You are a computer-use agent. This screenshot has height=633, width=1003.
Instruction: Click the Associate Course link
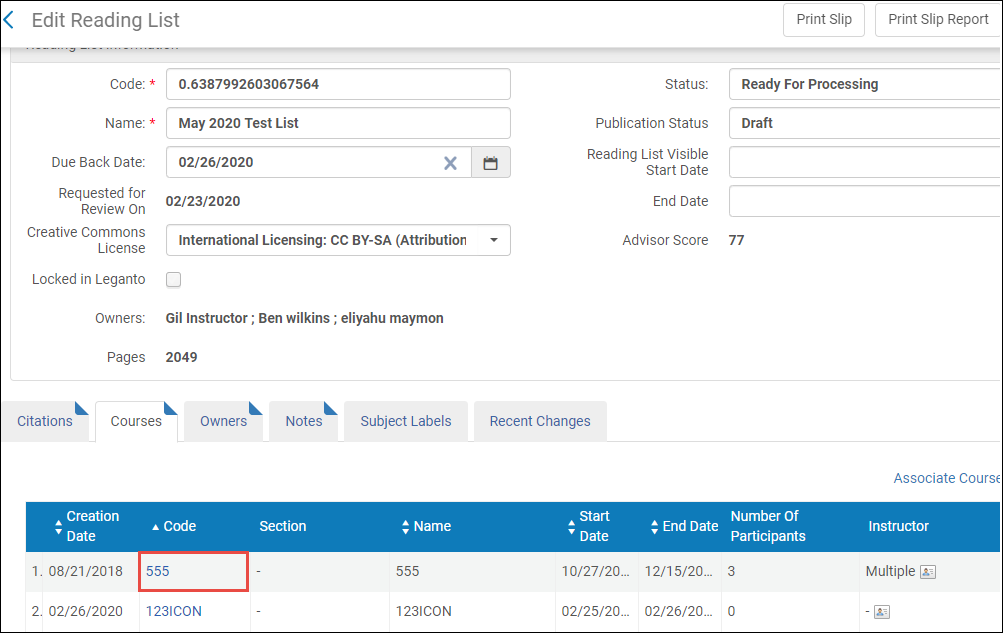click(947, 478)
